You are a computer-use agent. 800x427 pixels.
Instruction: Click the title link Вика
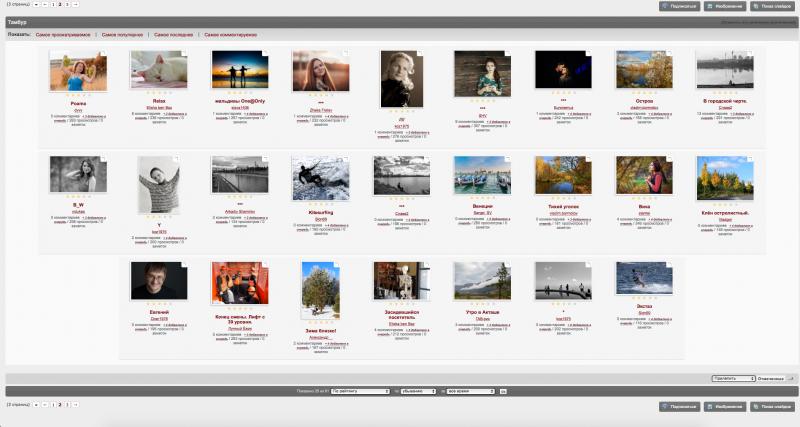(644, 207)
